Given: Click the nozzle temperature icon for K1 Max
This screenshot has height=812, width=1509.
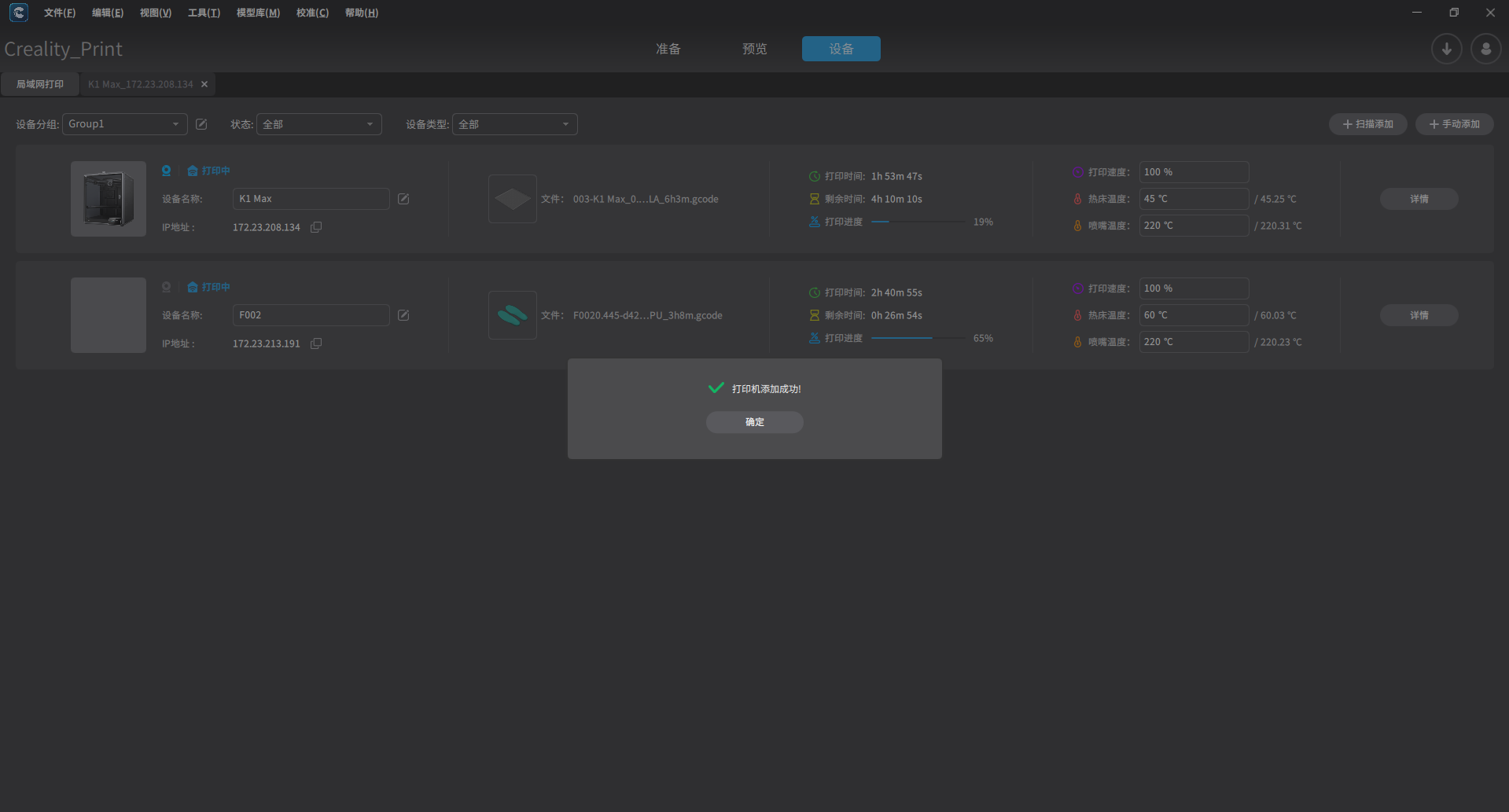Looking at the screenshot, I should tap(1077, 226).
